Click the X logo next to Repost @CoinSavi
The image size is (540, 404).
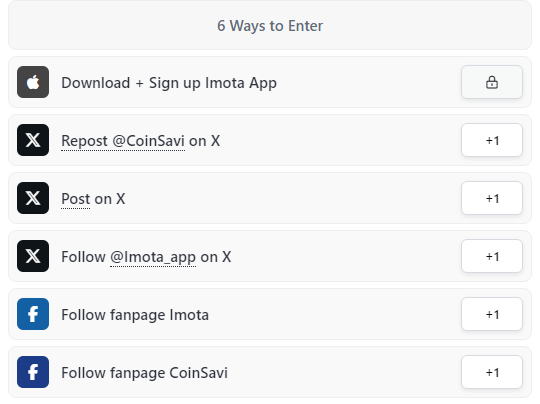[33, 140]
